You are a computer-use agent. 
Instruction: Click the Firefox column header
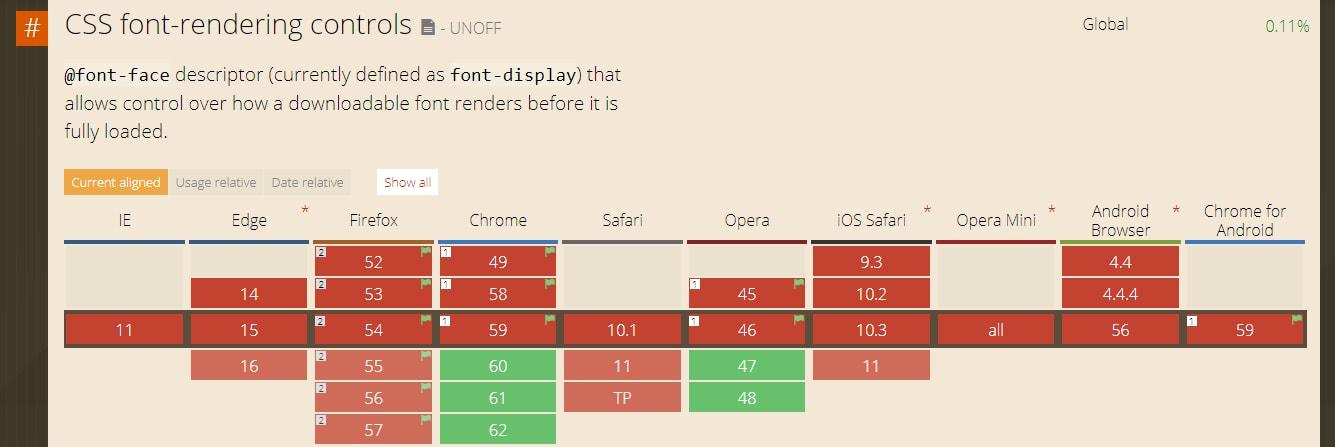pos(373,220)
